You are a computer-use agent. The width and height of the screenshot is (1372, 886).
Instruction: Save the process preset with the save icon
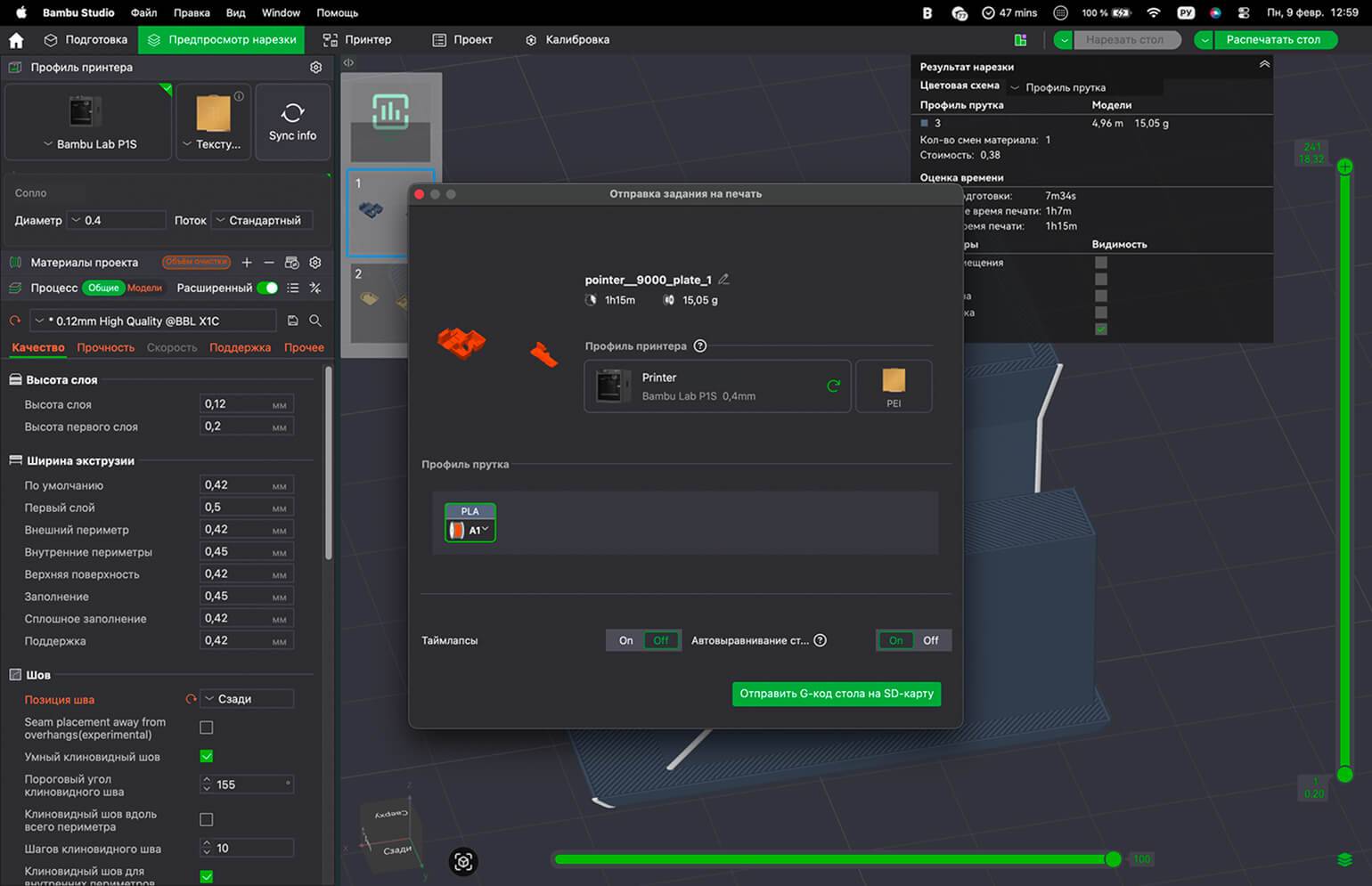point(293,321)
